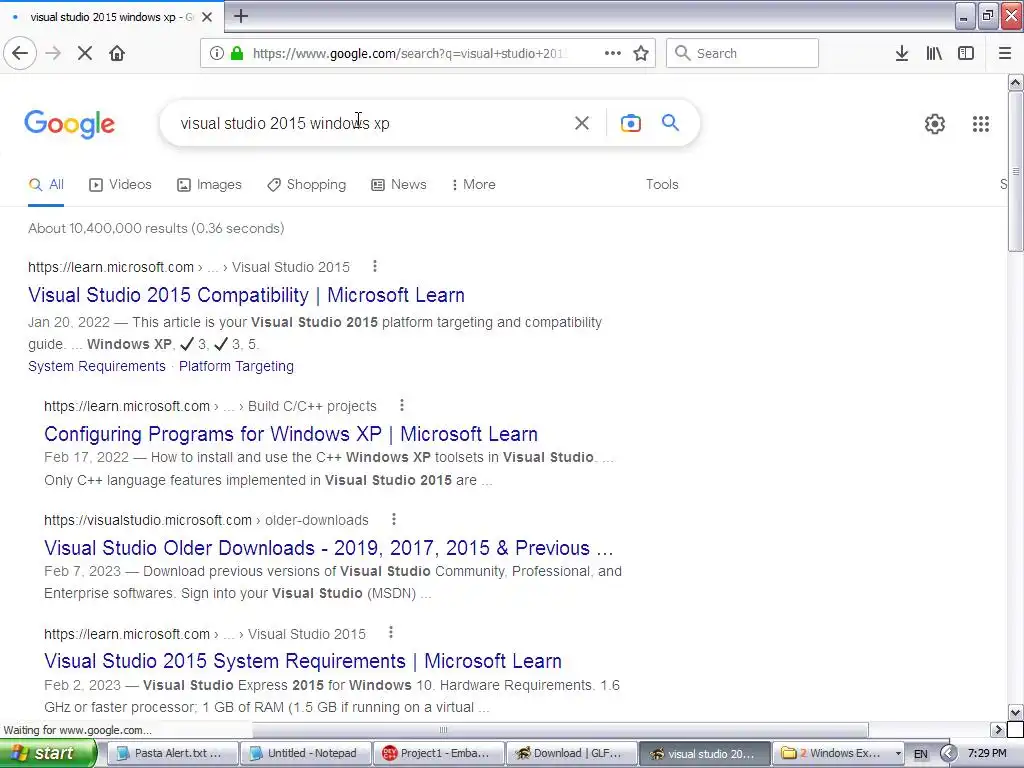Image resolution: width=1024 pixels, height=768 pixels.
Task: Select the All results tab
Action: [x=46, y=185]
